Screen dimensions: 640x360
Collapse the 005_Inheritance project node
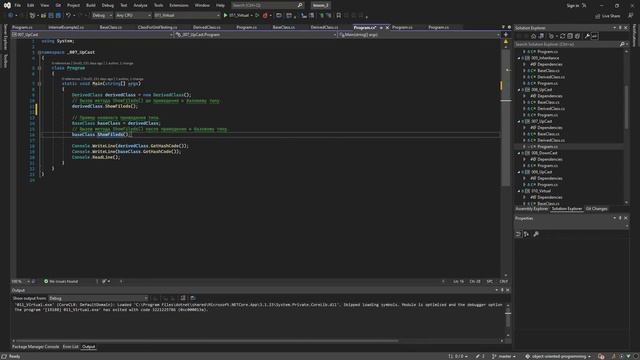tap(519, 58)
